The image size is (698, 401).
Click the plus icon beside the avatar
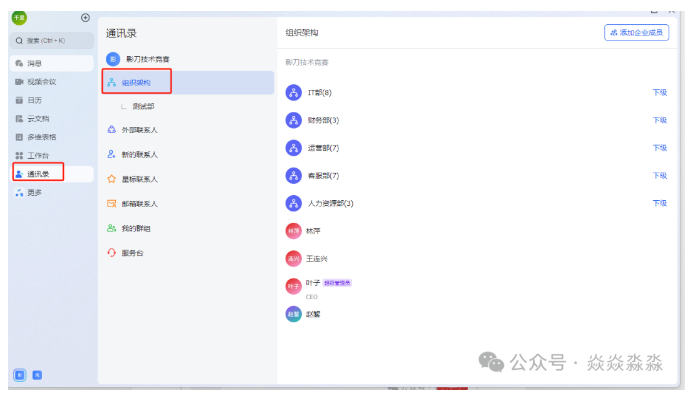(85, 18)
